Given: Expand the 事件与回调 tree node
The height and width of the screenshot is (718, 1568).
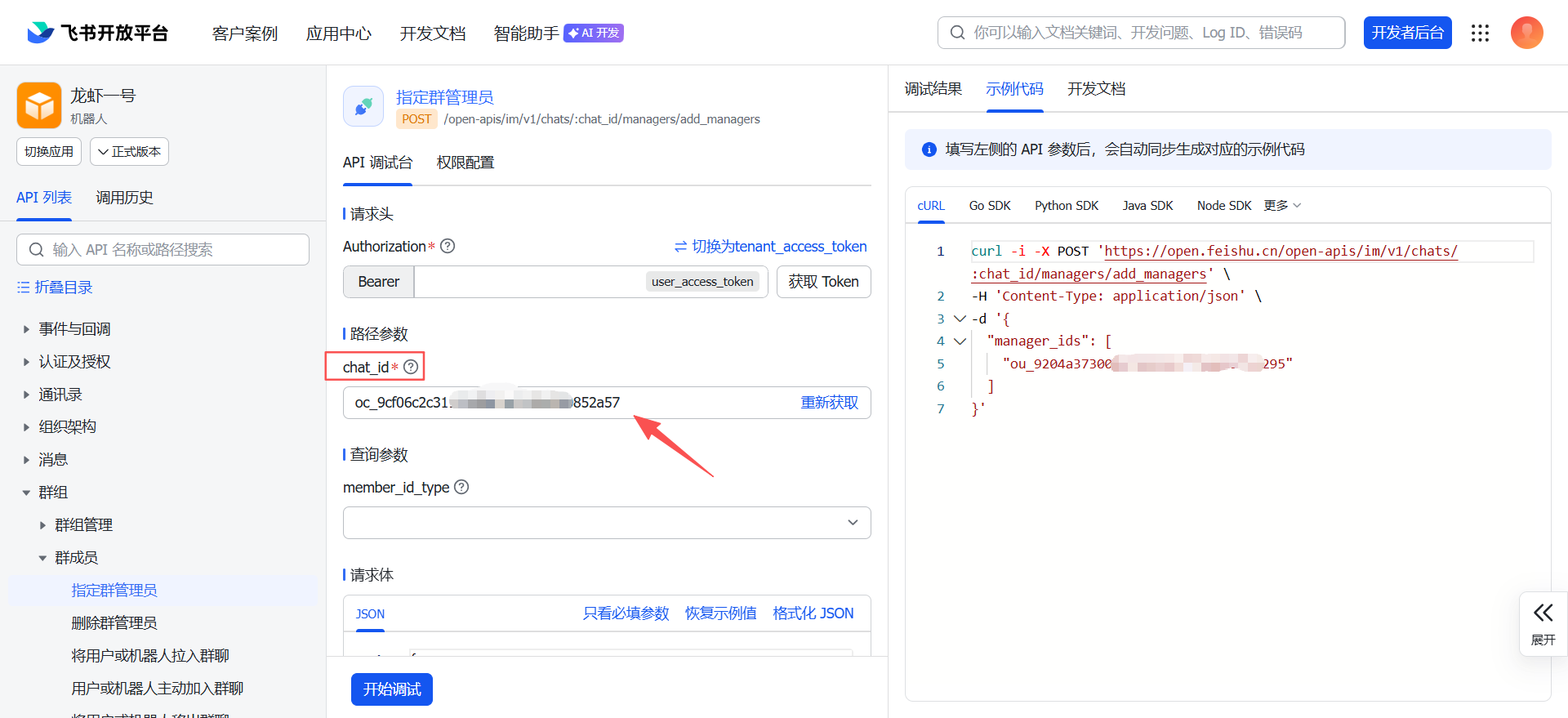Looking at the screenshot, I should pos(26,329).
